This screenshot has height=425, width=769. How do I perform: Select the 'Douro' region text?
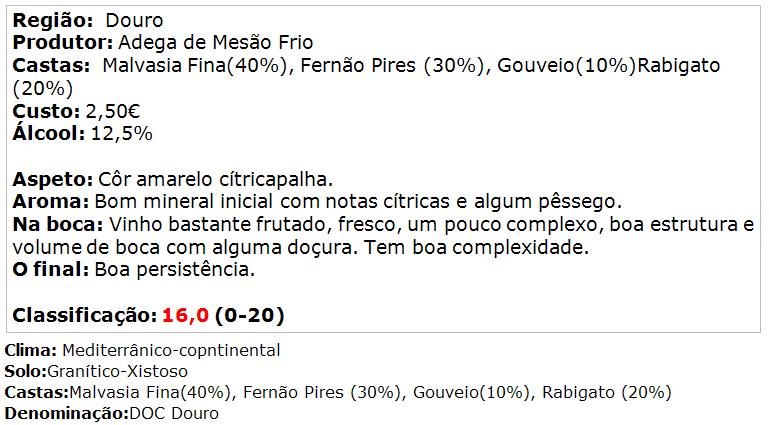pos(134,21)
